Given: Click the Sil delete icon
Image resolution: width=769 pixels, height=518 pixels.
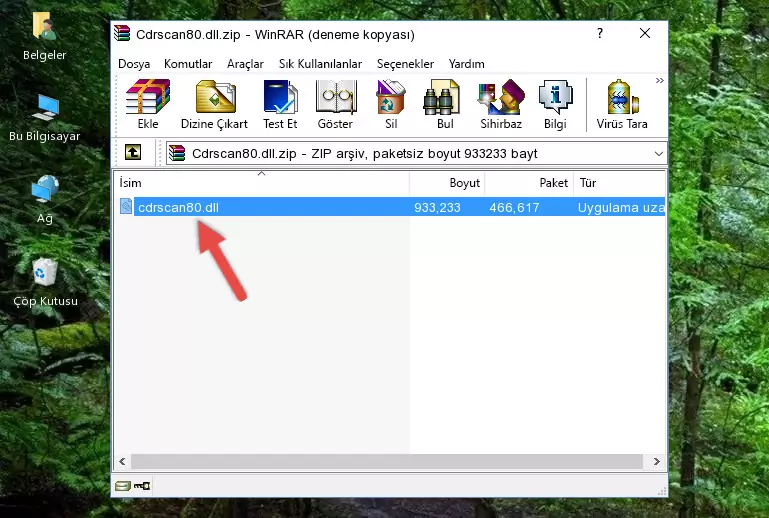Looking at the screenshot, I should point(391,104).
